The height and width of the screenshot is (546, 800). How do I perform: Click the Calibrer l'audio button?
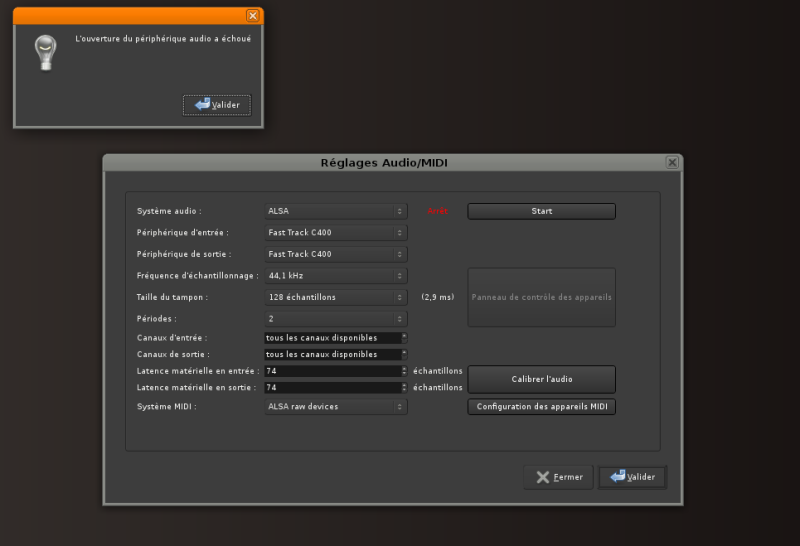[x=541, y=379]
